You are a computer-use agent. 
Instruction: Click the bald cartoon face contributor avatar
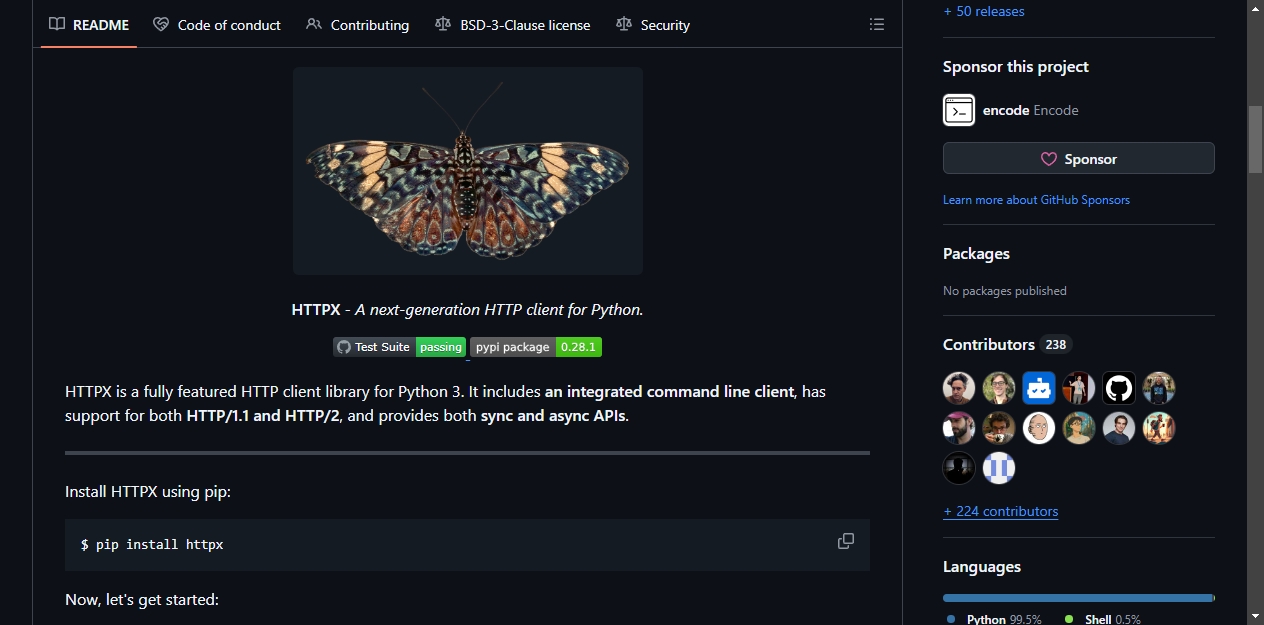1039,428
